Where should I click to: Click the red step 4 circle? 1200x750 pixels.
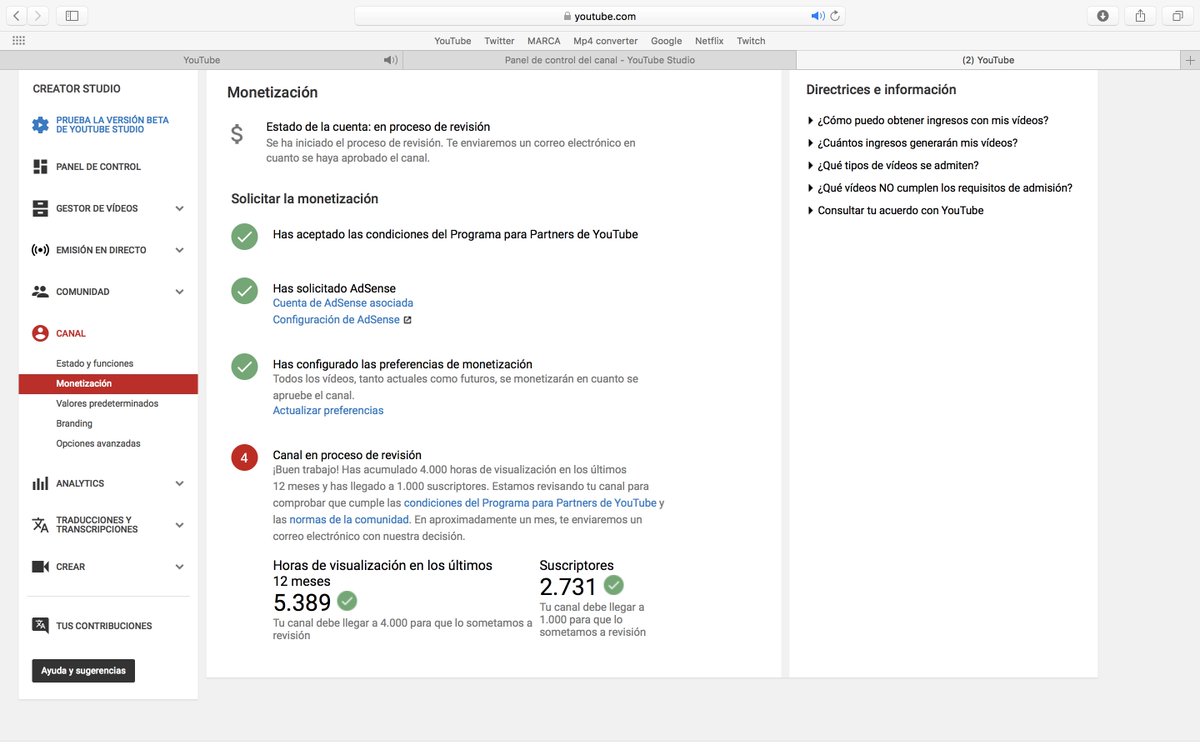coord(245,457)
